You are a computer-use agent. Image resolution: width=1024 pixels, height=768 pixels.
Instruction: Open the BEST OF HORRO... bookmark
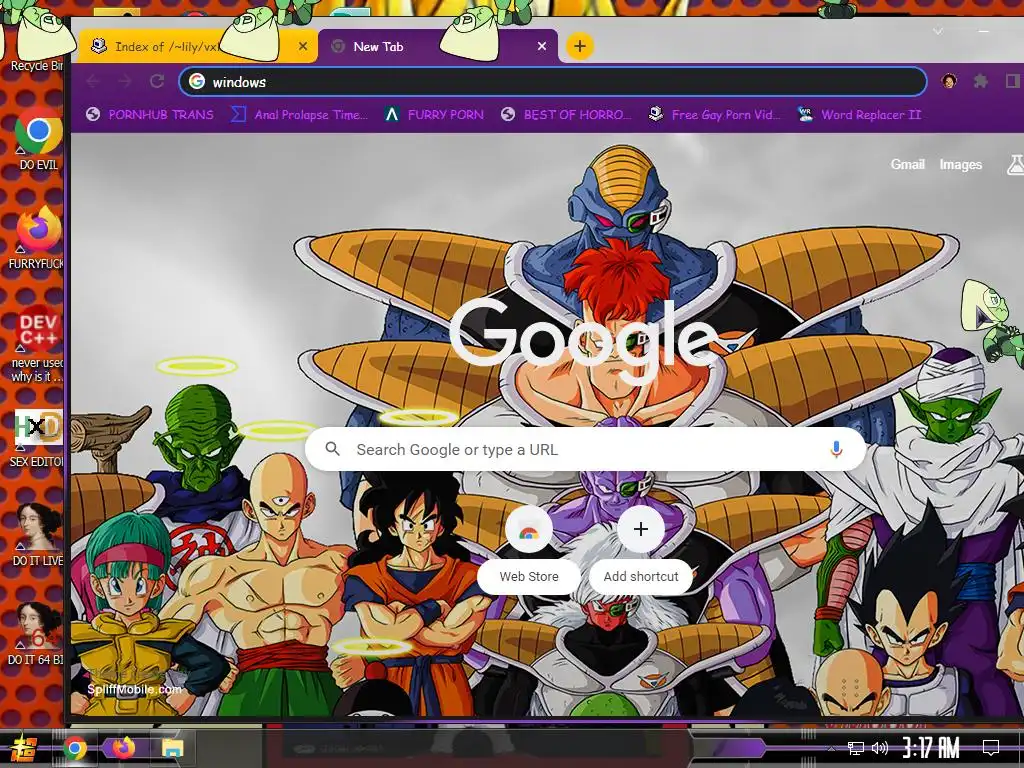567,115
